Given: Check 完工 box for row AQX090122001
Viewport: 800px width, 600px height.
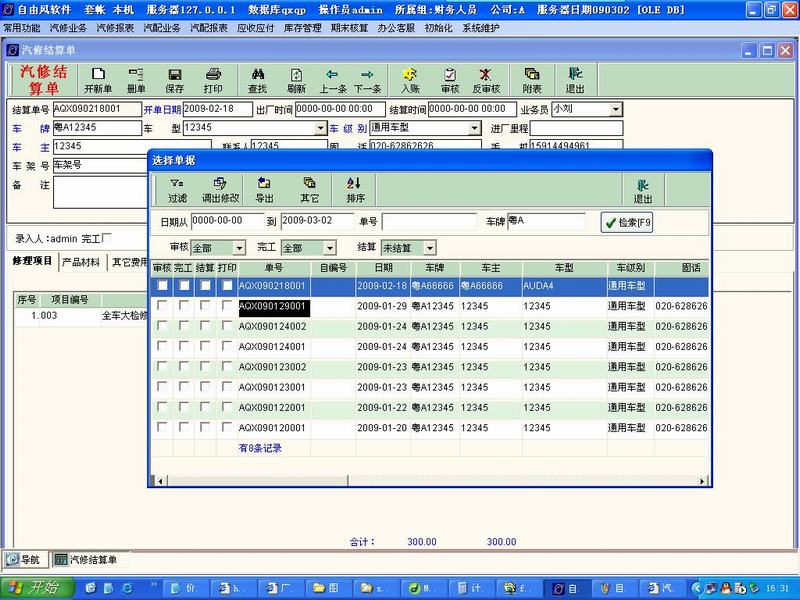Looking at the screenshot, I should (x=184, y=408).
